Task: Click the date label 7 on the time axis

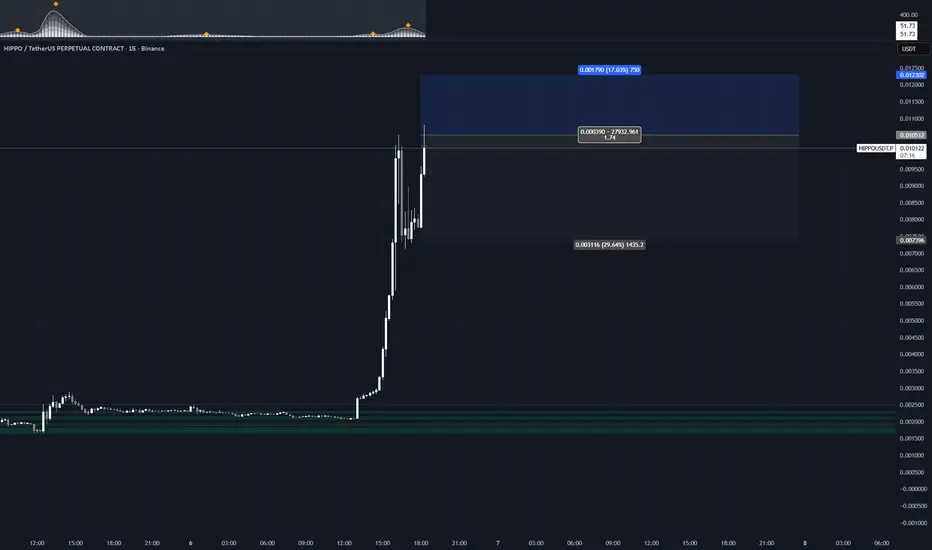Action: [x=498, y=543]
